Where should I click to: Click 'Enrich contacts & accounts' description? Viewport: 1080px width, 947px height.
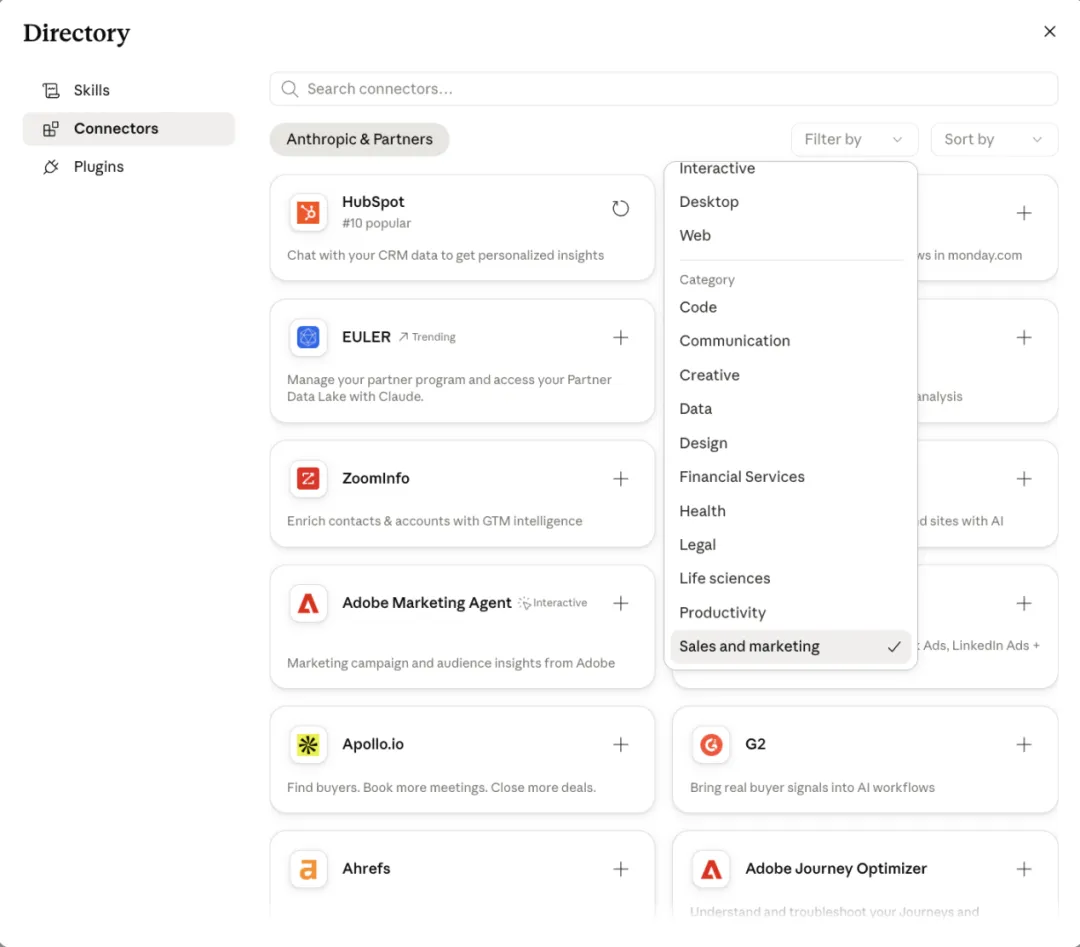point(435,521)
